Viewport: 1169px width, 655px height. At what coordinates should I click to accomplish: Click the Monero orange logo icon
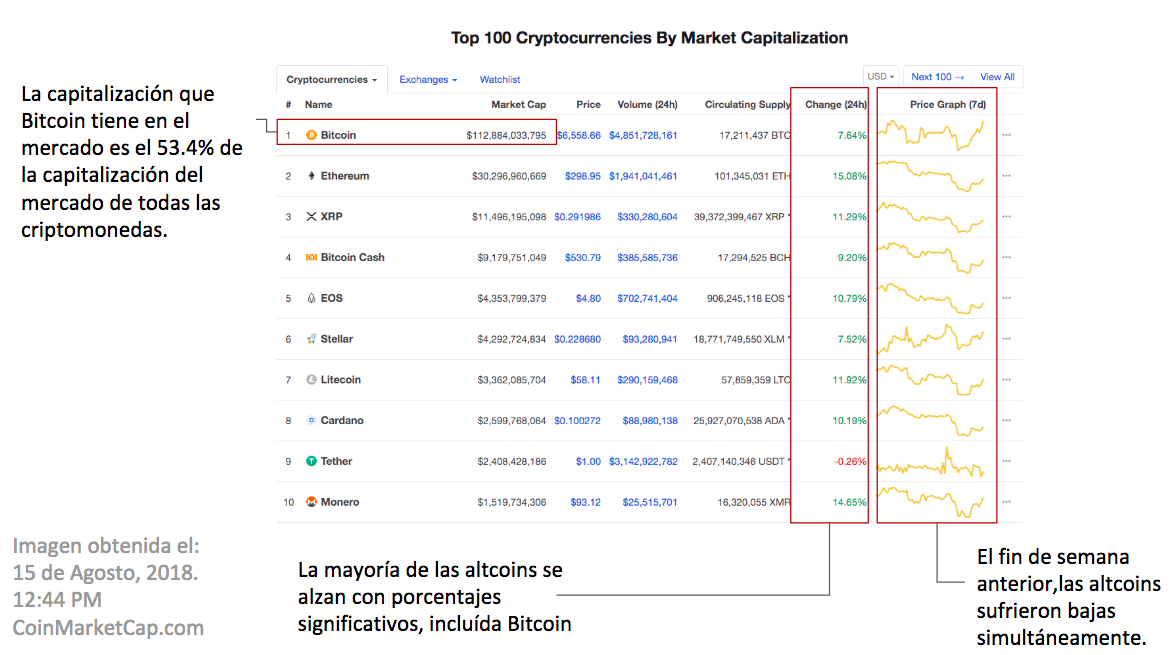pyautogui.click(x=311, y=502)
